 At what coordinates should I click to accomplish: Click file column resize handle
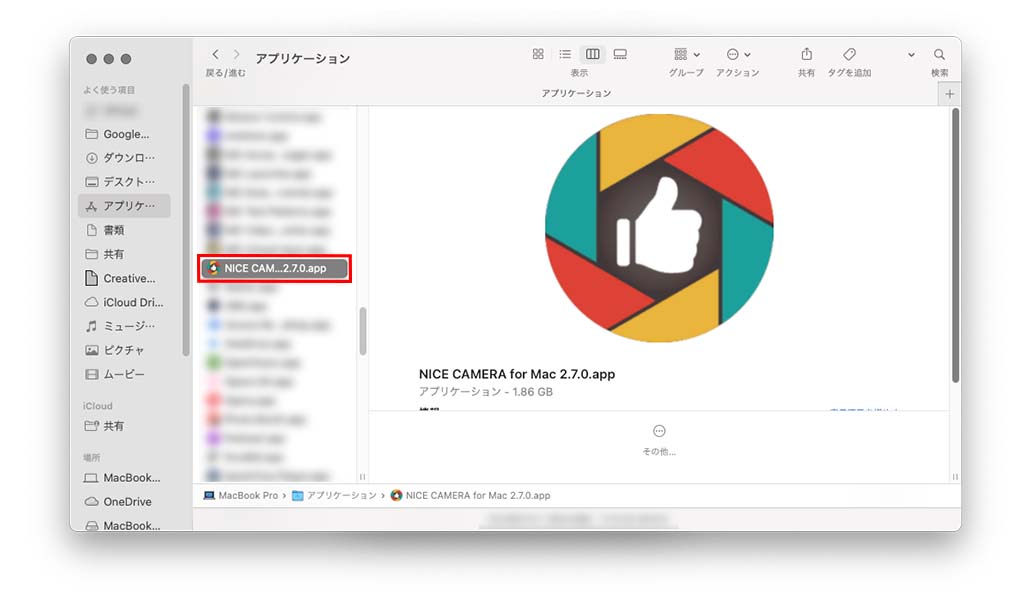pos(362,476)
